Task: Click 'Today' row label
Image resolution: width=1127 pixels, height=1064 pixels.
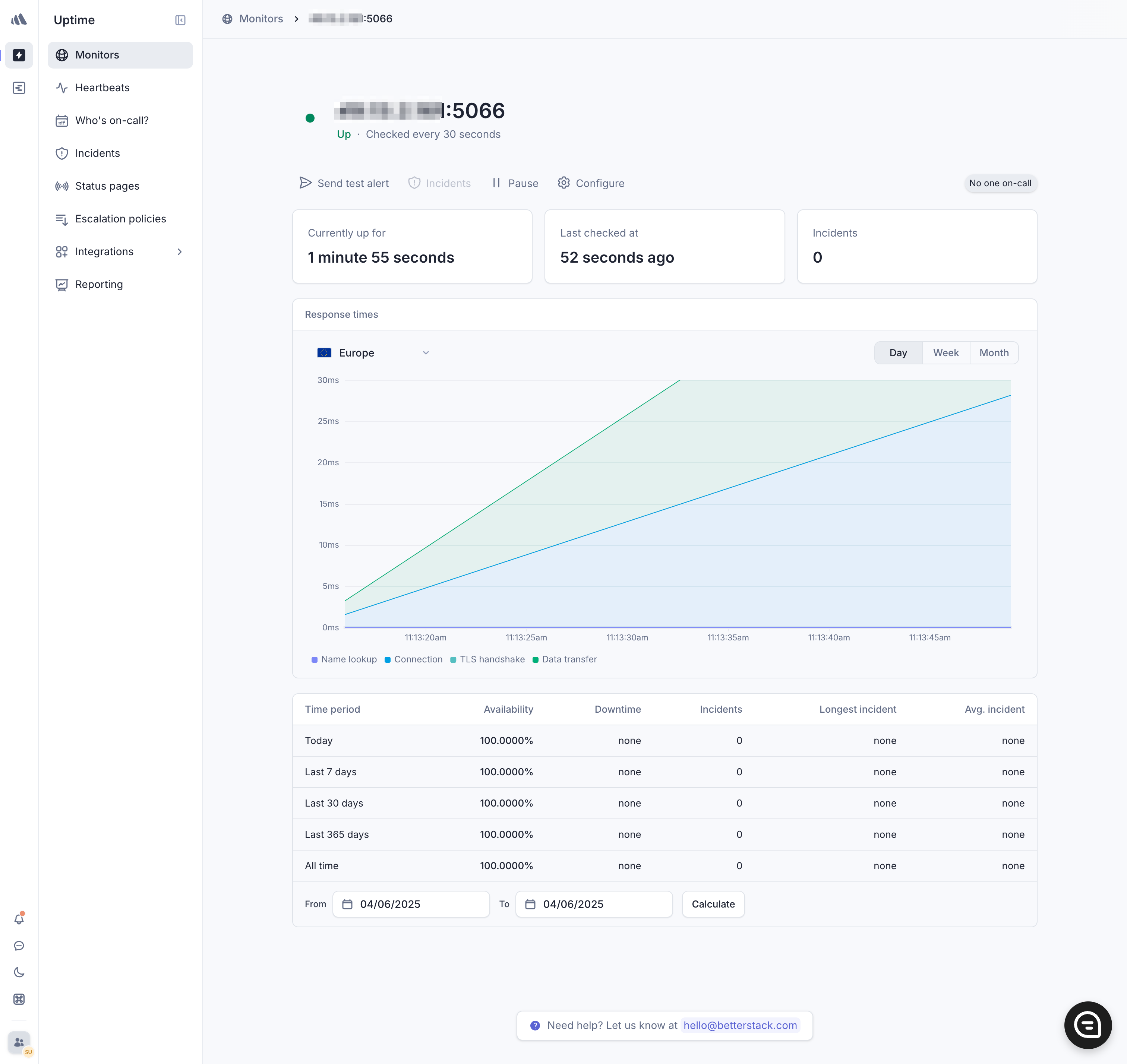Action: pos(319,741)
